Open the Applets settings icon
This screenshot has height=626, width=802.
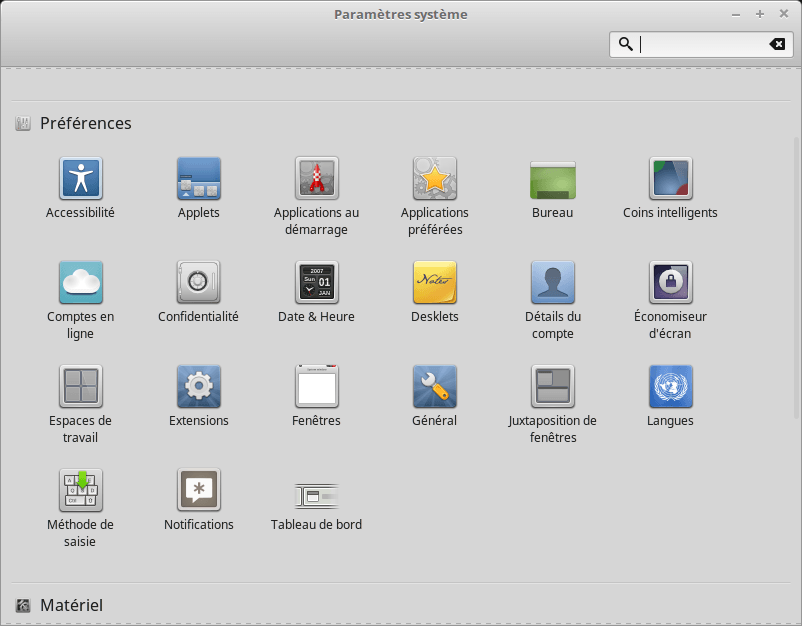click(x=198, y=179)
